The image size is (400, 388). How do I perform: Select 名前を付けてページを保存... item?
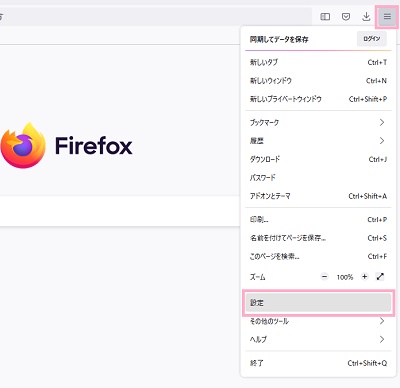[318, 238]
